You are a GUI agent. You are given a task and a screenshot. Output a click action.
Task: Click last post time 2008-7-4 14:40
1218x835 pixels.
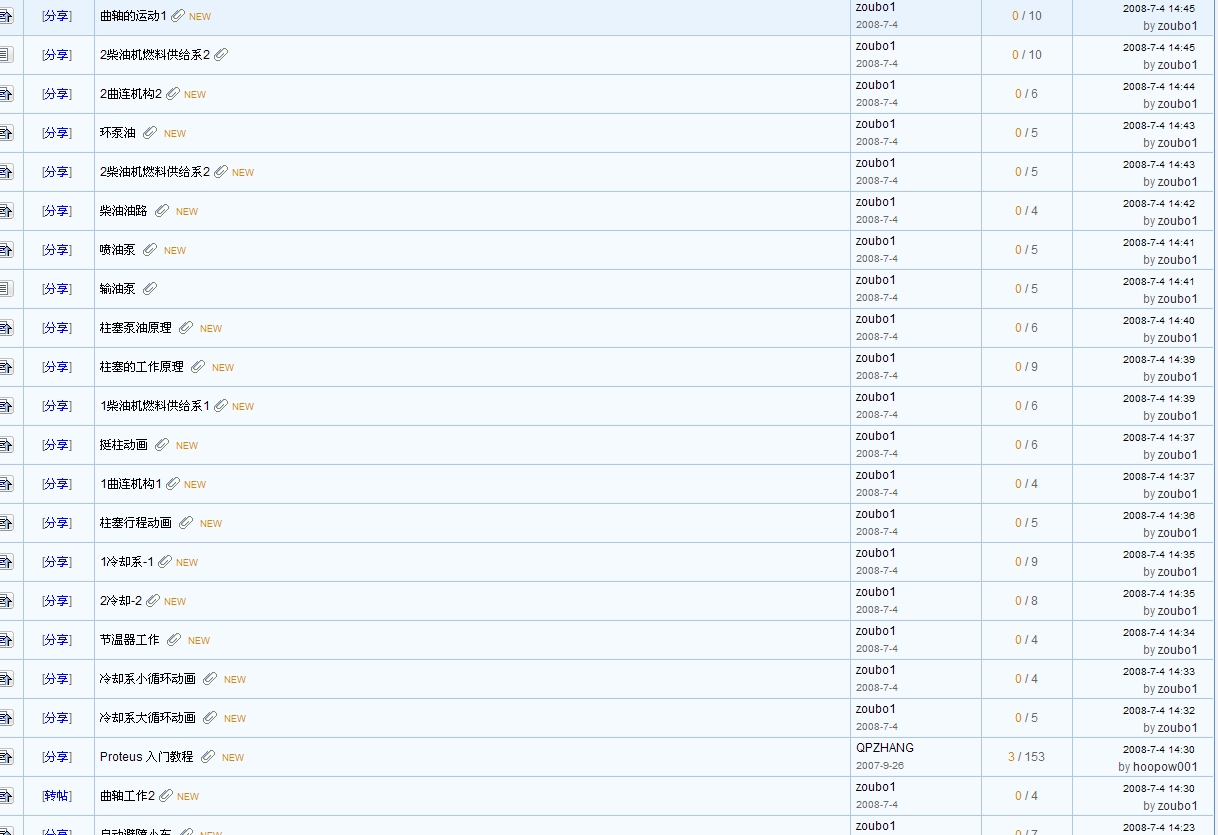pyautogui.click(x=1159, y=320)
